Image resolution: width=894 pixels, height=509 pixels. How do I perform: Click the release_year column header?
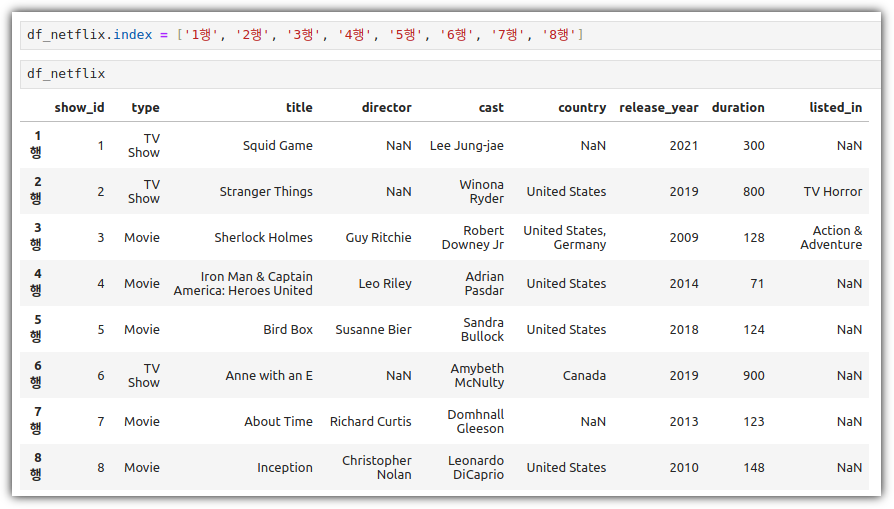click(659, 108)
